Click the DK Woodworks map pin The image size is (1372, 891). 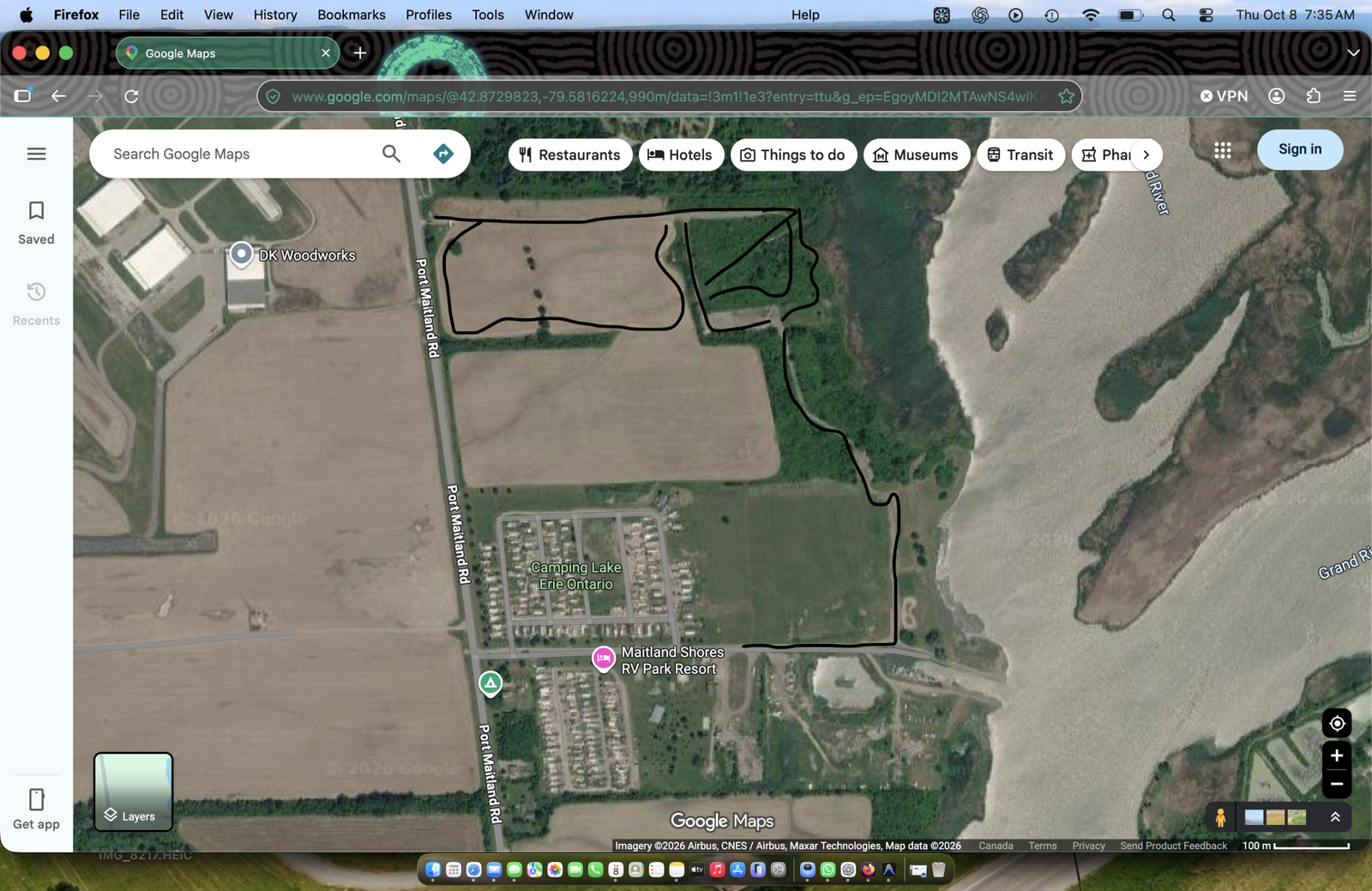click(x=242, y=255)
